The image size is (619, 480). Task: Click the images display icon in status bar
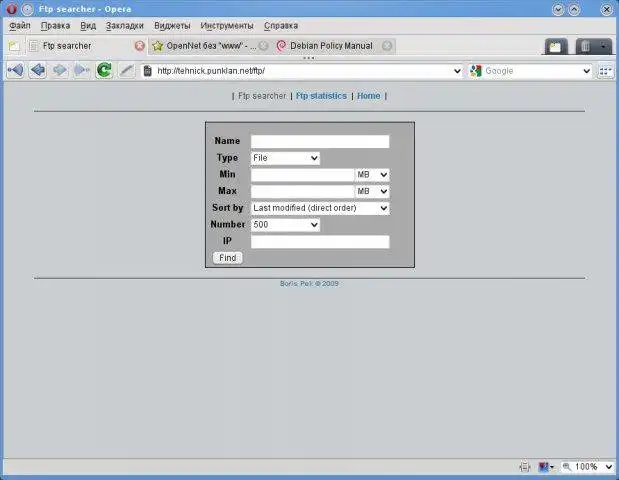coord(546,467)
